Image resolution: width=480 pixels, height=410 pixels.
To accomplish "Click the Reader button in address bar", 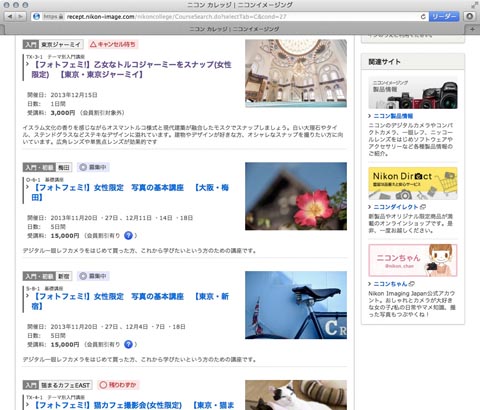I will 444,16.
